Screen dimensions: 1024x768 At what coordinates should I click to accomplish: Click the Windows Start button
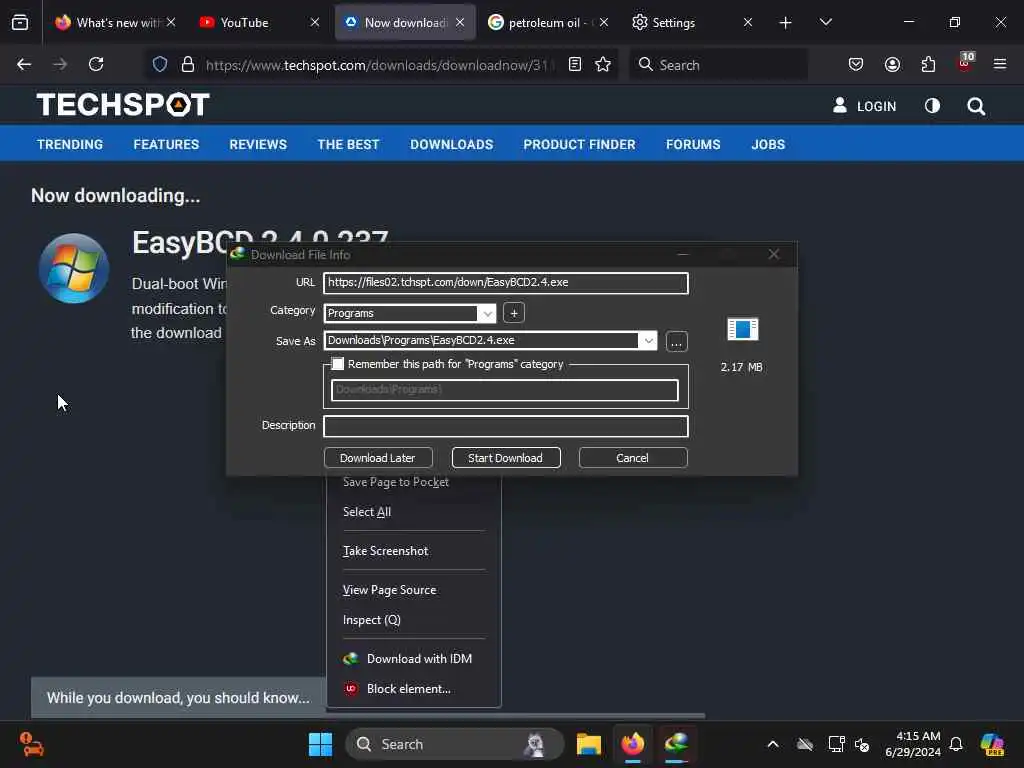(320, 744)
